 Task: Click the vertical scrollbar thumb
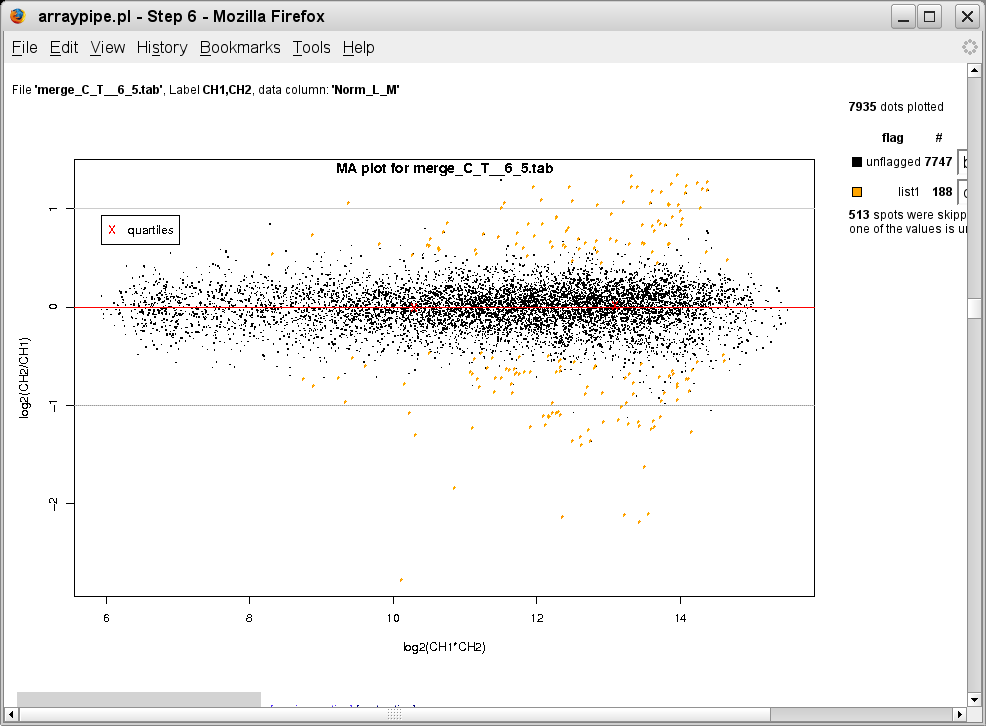[974, 309]
